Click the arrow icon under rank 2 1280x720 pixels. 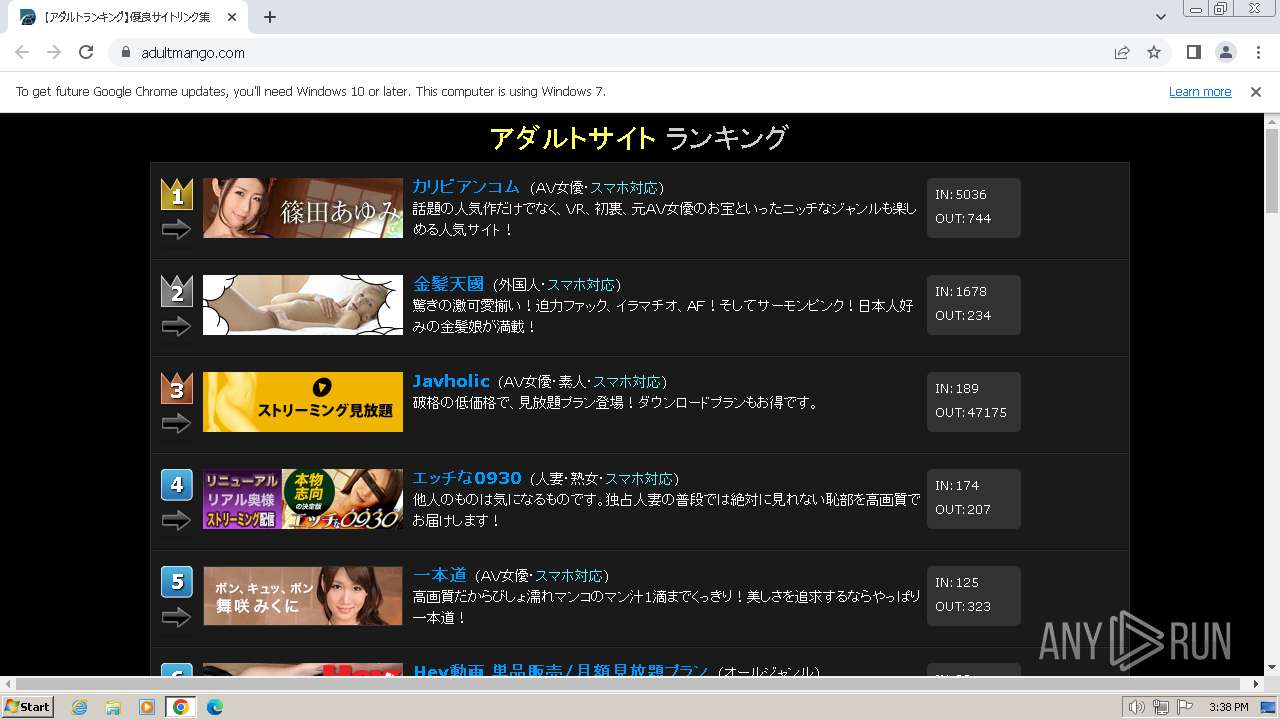pos(176,327)
